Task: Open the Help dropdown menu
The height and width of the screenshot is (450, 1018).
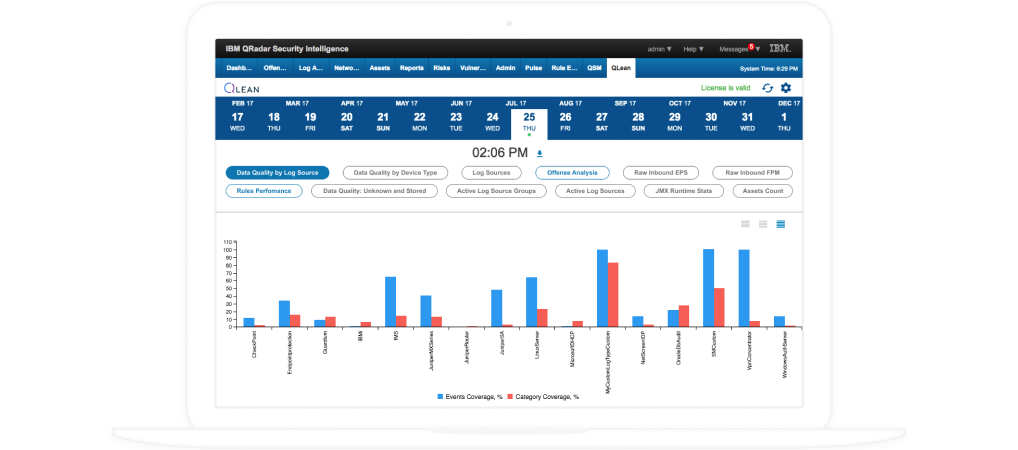Action: point(693,49)
